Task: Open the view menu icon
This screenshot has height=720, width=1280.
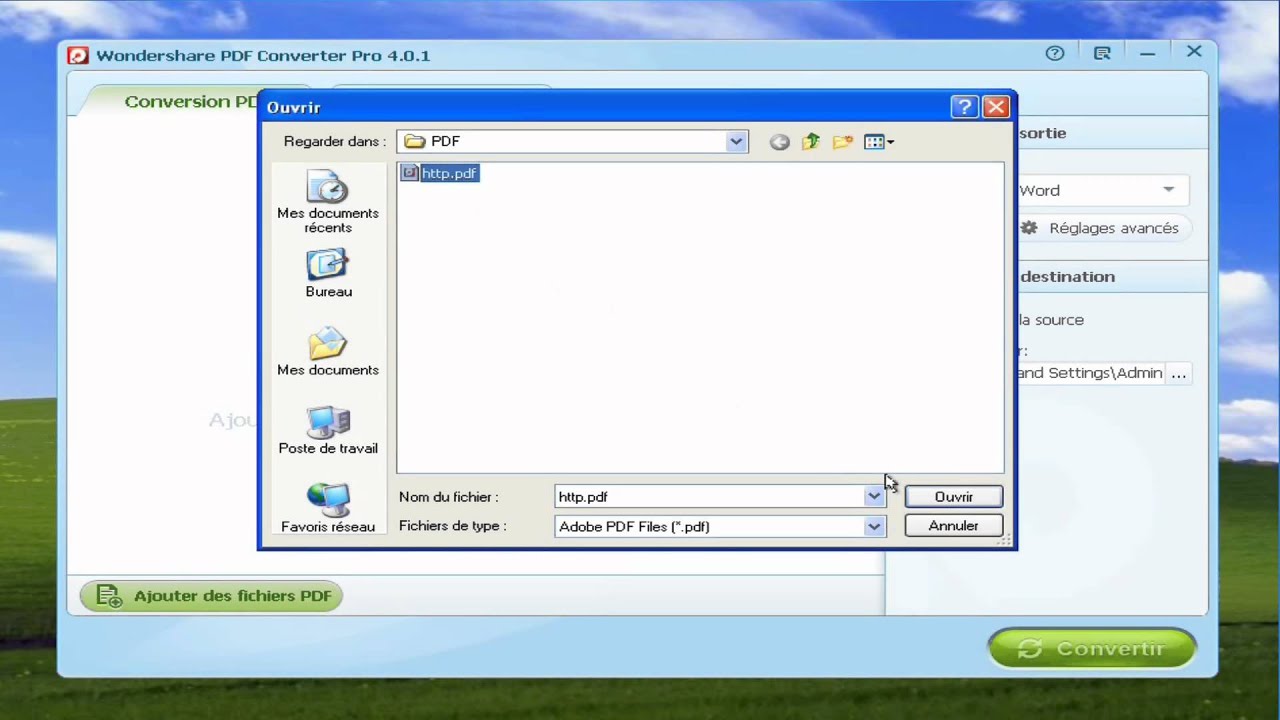Action: point(879,142)
